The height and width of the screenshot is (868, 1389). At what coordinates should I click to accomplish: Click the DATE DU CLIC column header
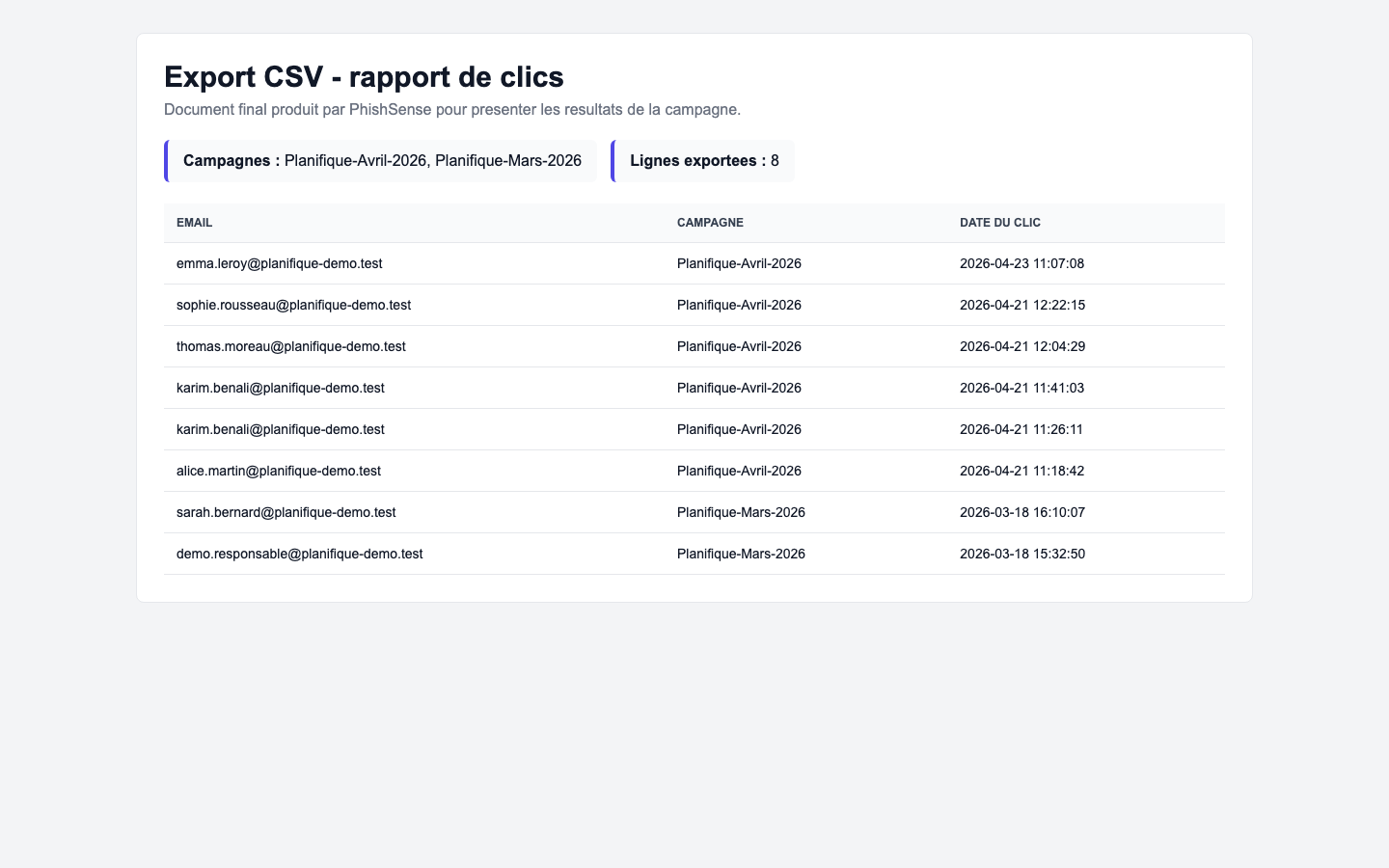[x=1000, y=223]
